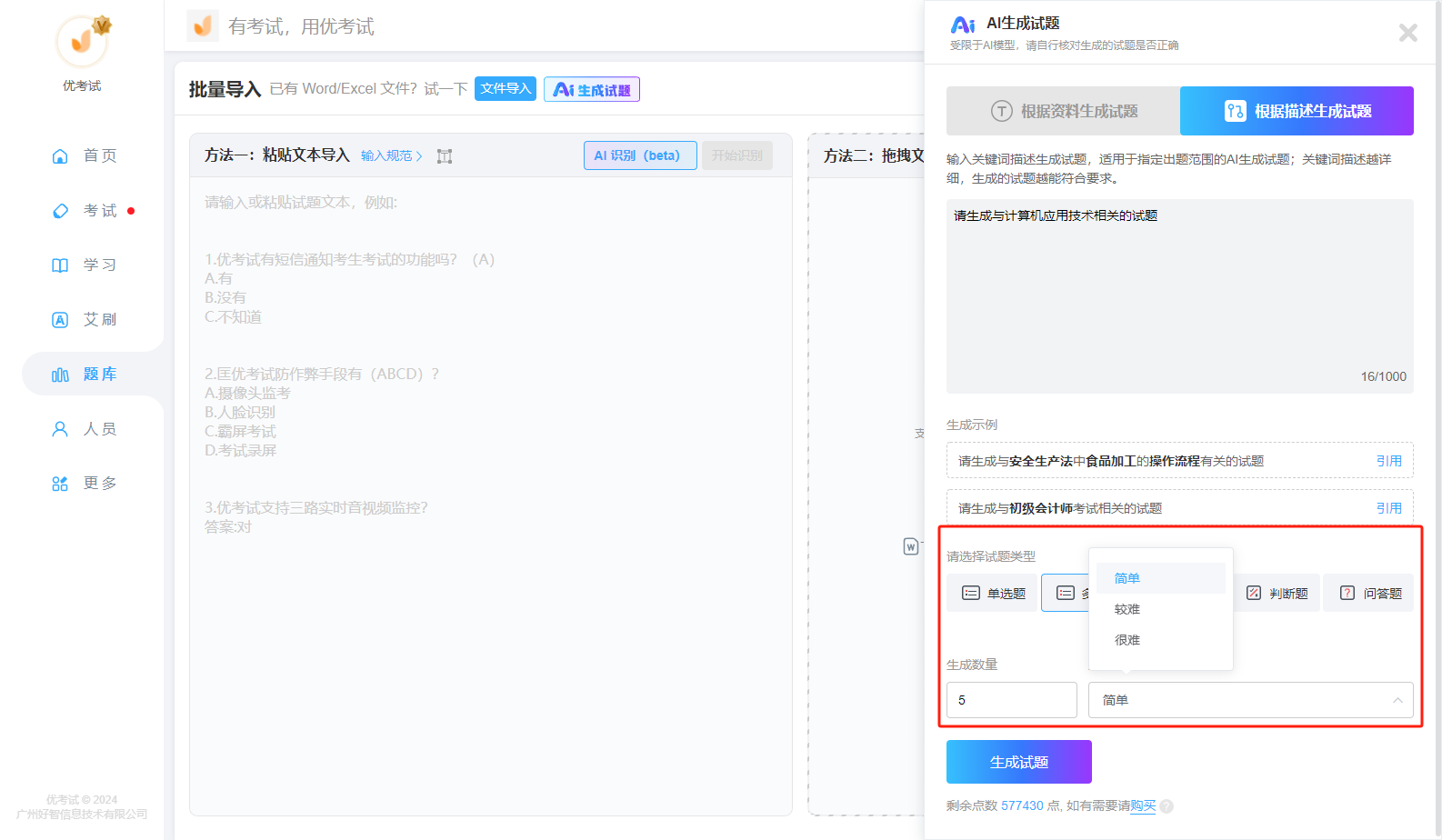
Task: Click 文件导入 file import button
Action: click(x=506, y=88)
